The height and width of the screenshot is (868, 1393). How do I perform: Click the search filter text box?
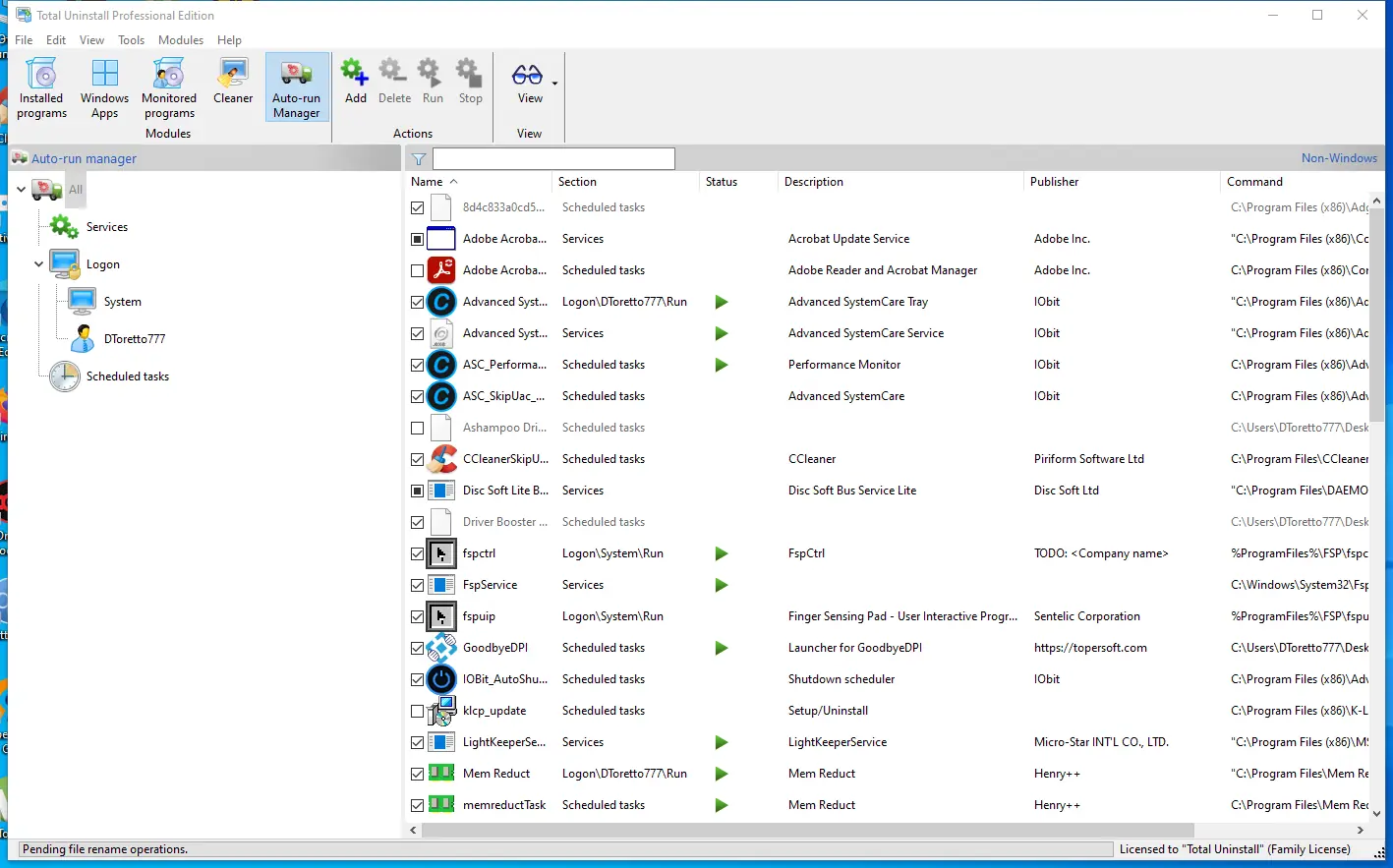point(553,158)
